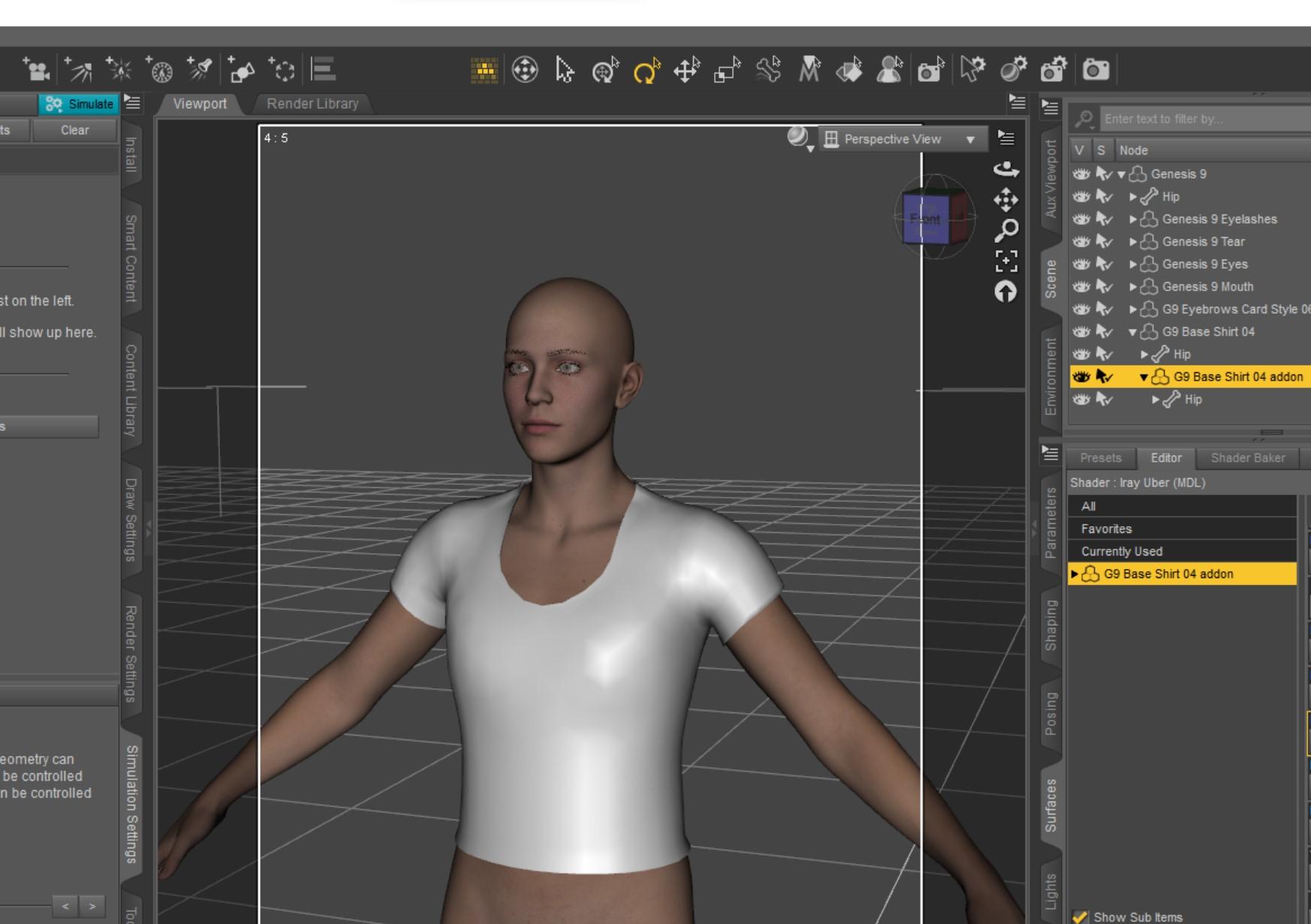1311x924 pixels.
Task: Click the Render camera icon in the toolbar
Action: pyautogui.click(x=1096, y=70)
